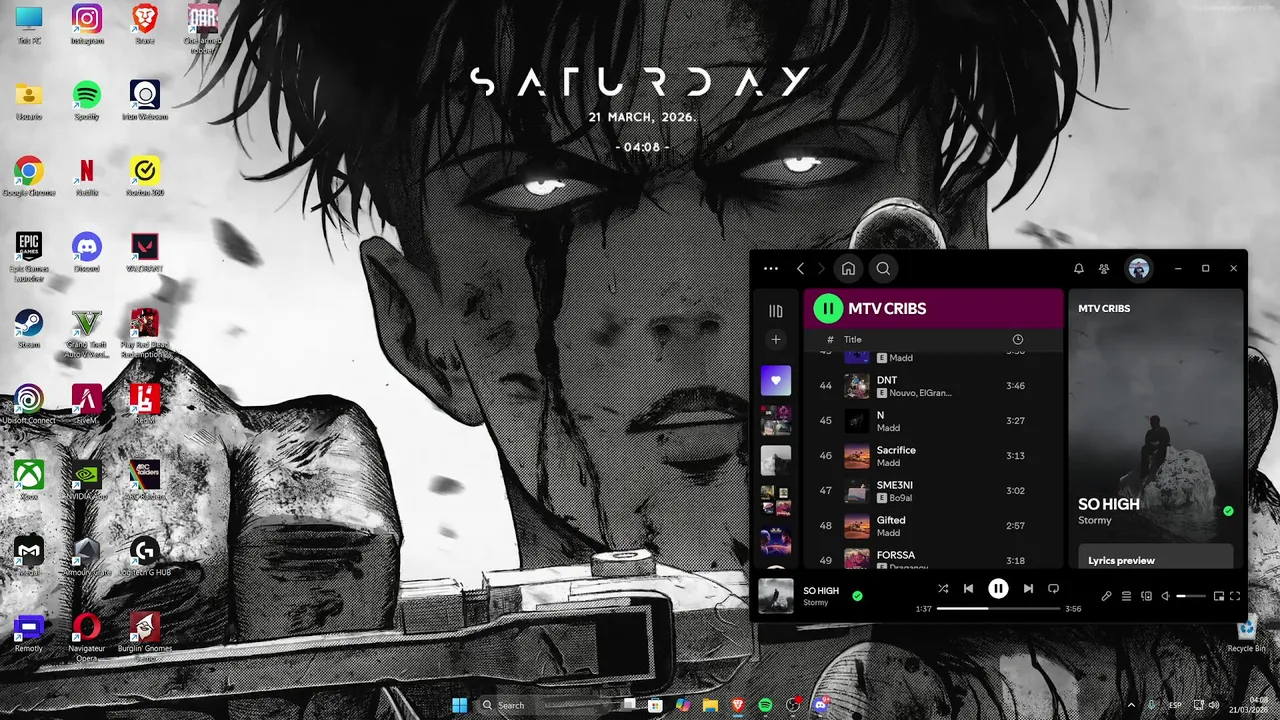The image size is (1280, 720).
Task: Open Discord from the taskbar
Action: pos(821,705)
